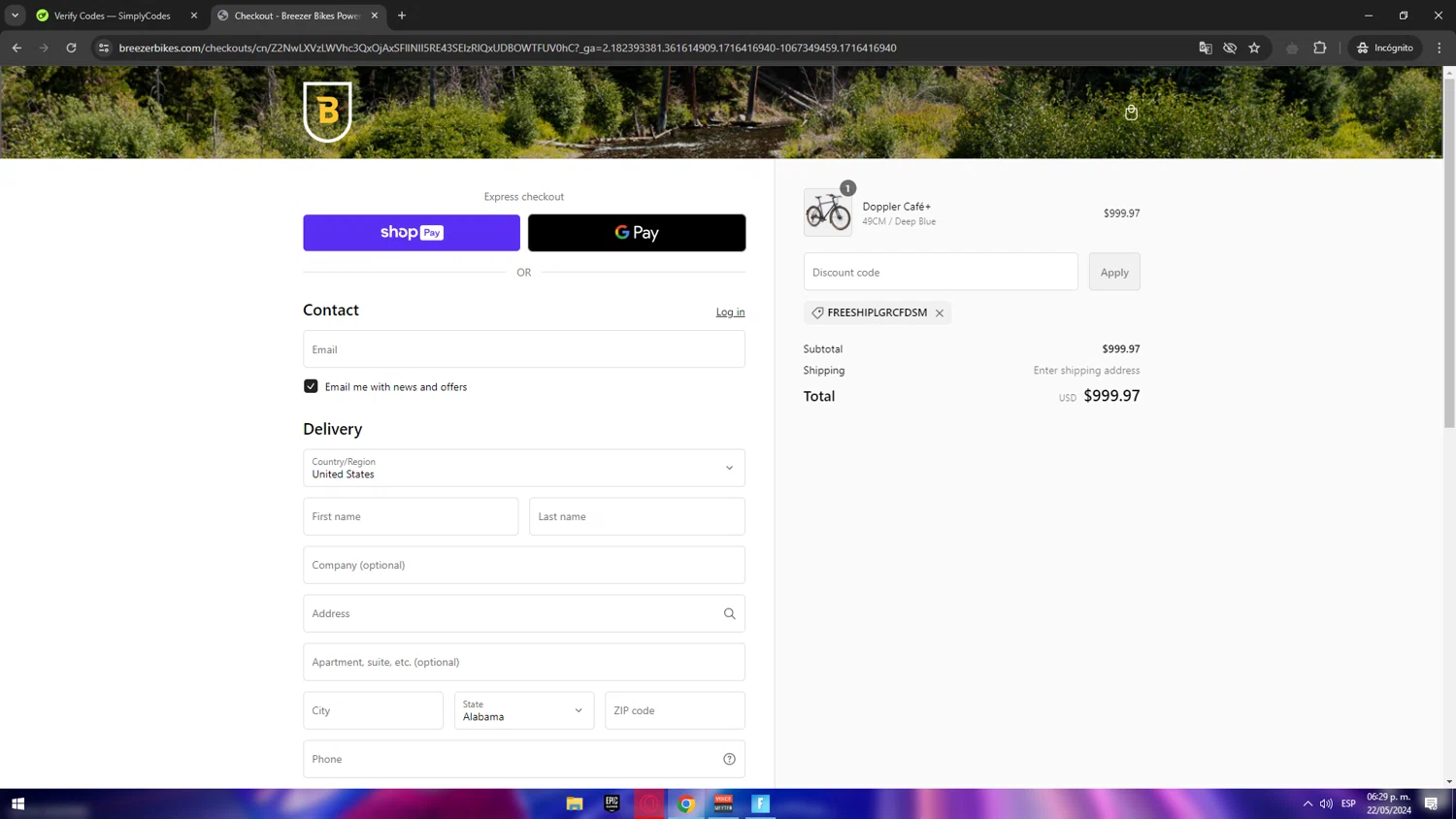Open the shopping bag cart icon

tap(1131, 113)
